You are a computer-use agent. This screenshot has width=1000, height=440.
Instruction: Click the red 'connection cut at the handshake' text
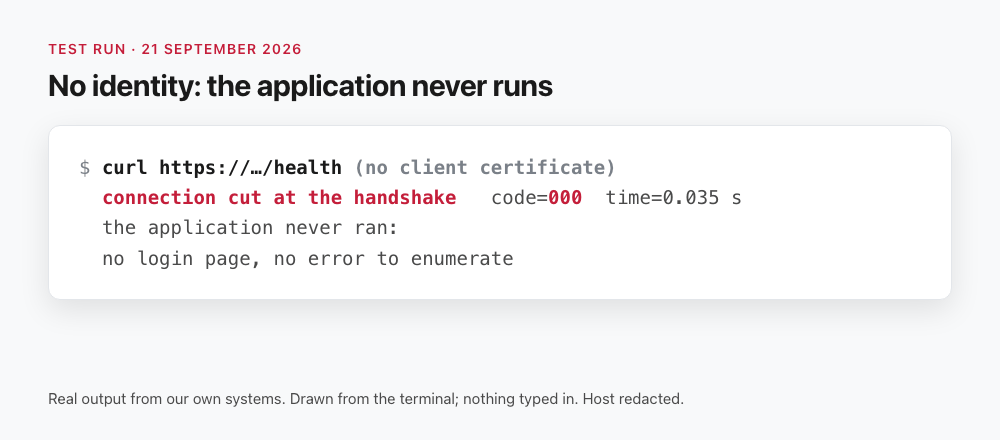click(279, 198)
